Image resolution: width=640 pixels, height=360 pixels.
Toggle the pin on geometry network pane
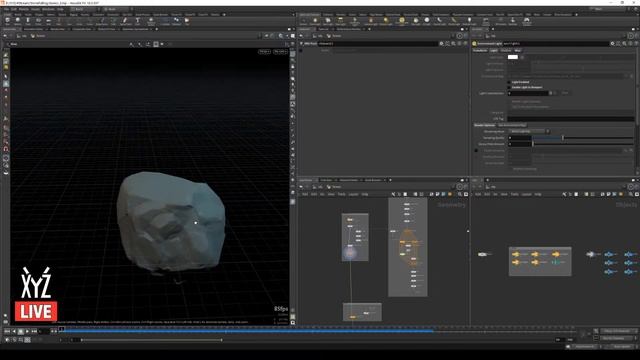pos(460,187)
